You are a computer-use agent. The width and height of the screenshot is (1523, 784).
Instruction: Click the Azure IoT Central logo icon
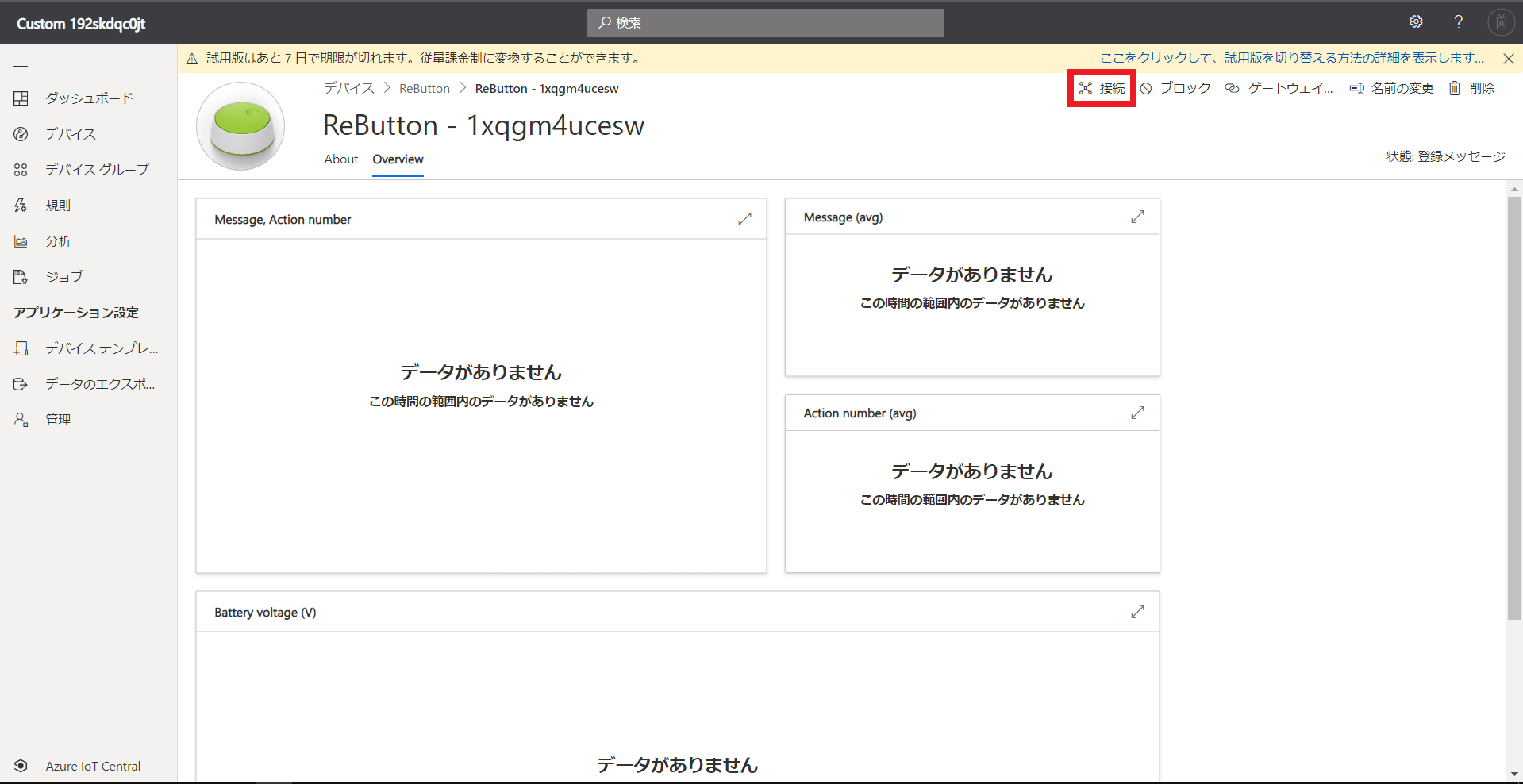click(21, 766)
